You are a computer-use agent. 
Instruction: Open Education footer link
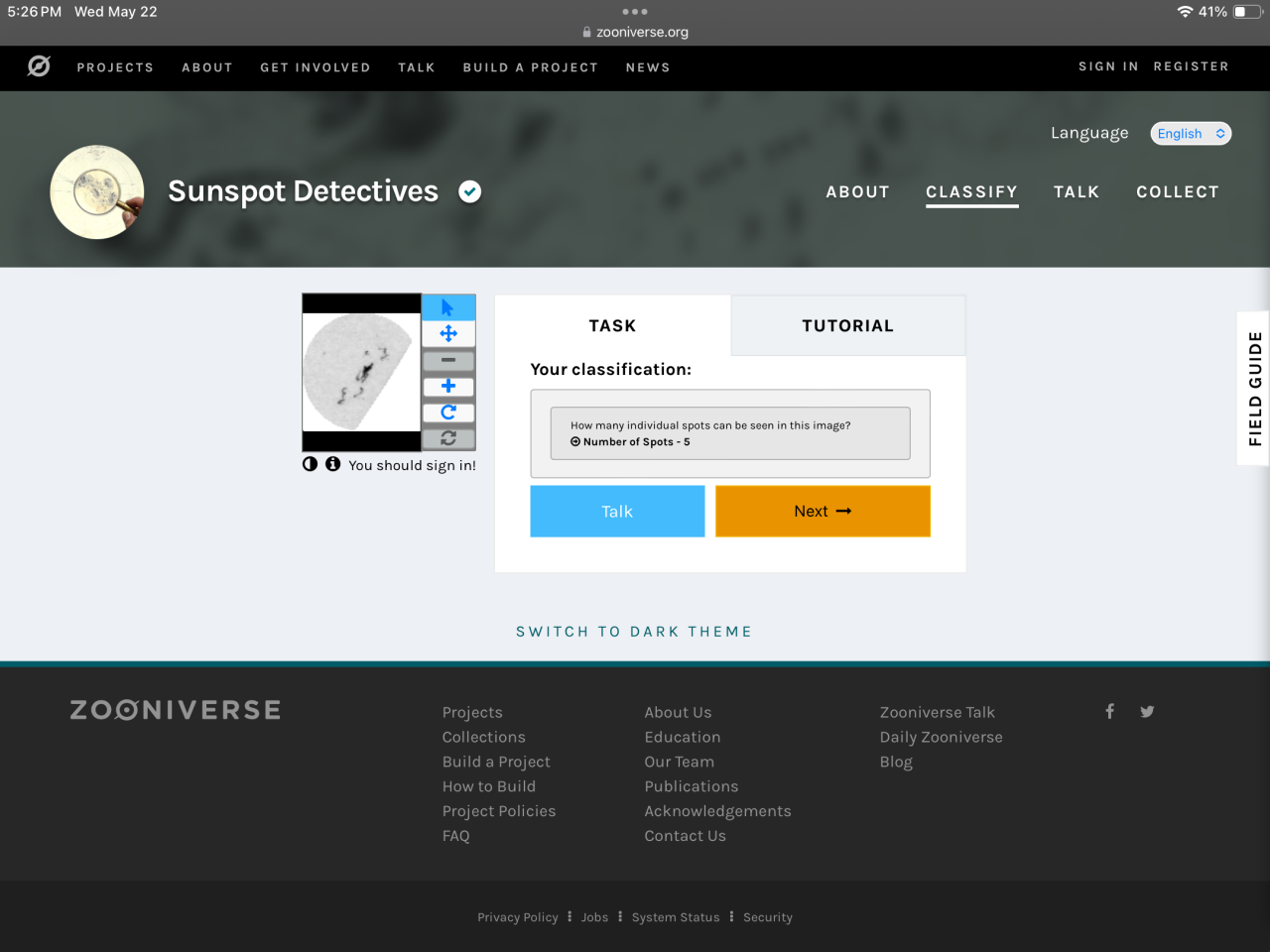[x=683, y=737]
